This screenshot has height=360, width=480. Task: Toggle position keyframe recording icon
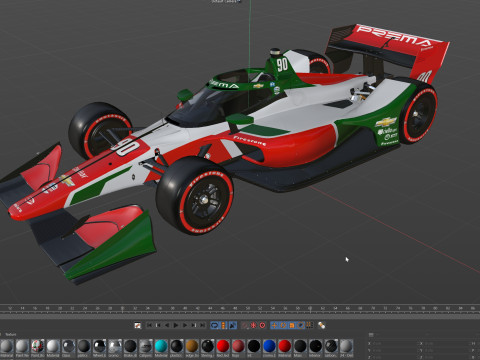pyautogui.click(x=274, y=325)
